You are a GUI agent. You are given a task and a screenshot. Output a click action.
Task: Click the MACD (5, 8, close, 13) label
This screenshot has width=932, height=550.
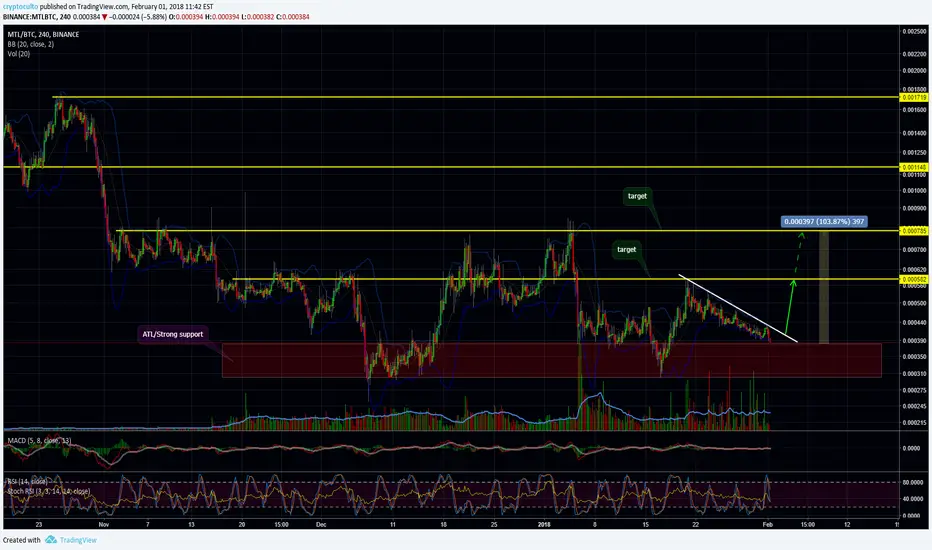39,441
